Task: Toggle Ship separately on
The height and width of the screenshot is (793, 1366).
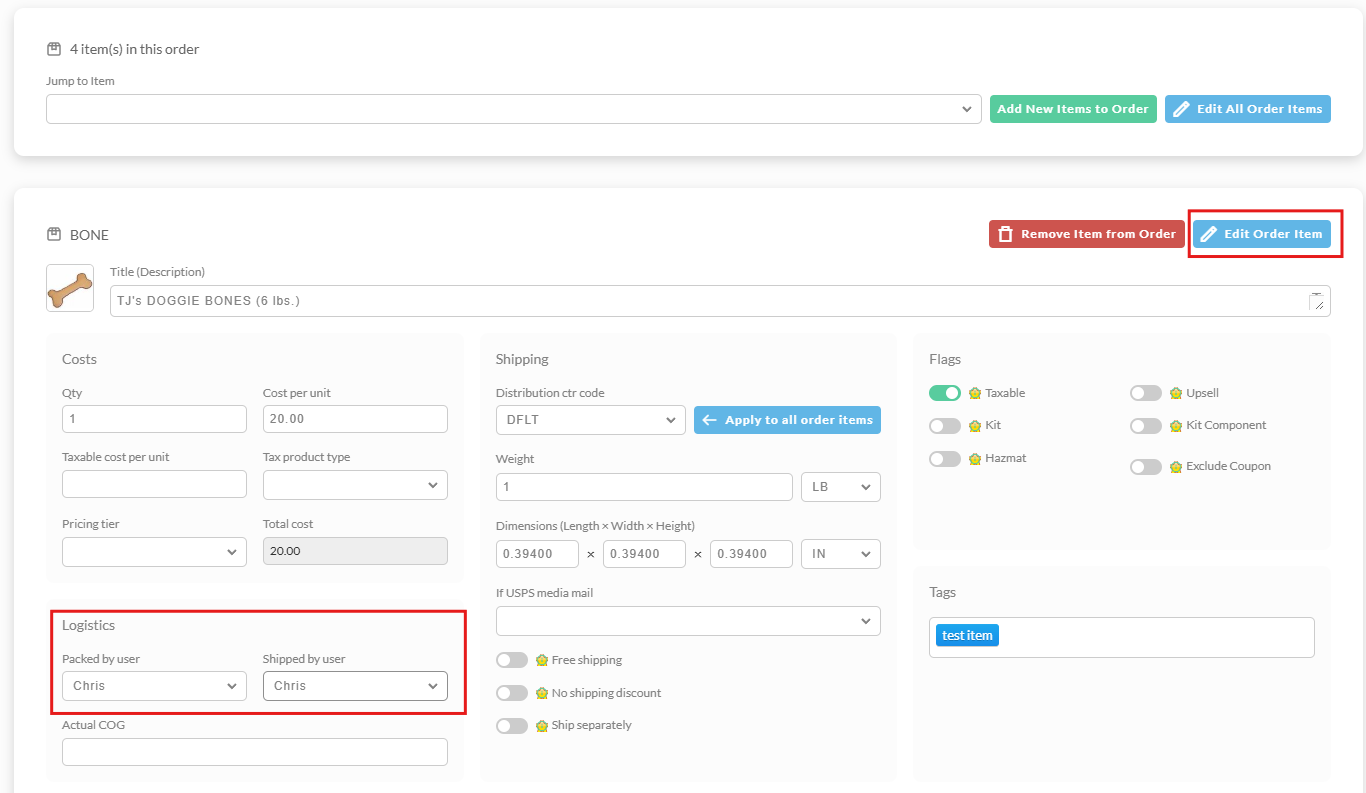Action: coord(512,726)
